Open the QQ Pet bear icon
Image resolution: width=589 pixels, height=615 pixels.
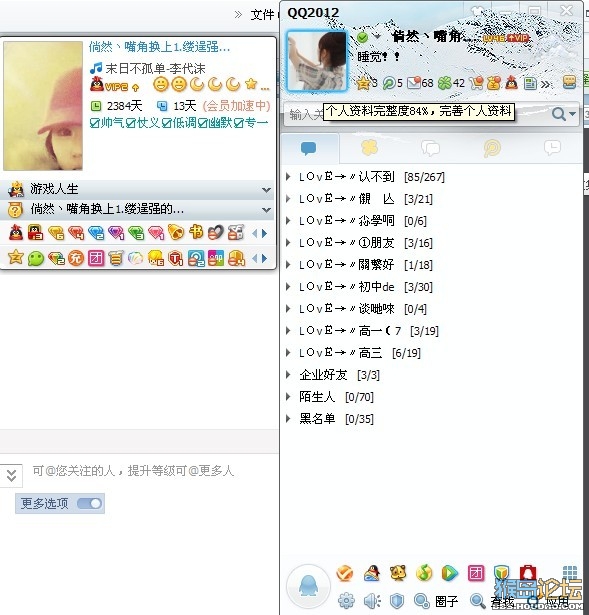click(398, 573)
